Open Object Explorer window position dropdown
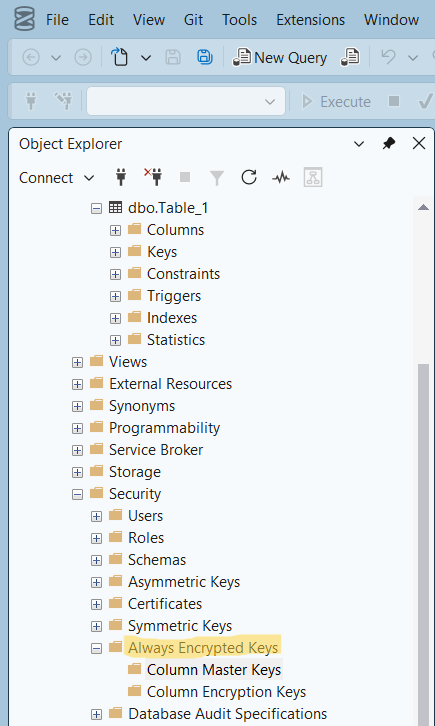Viewport: 435px width, 726px height. pyautogui.click(x=359, y=144)
